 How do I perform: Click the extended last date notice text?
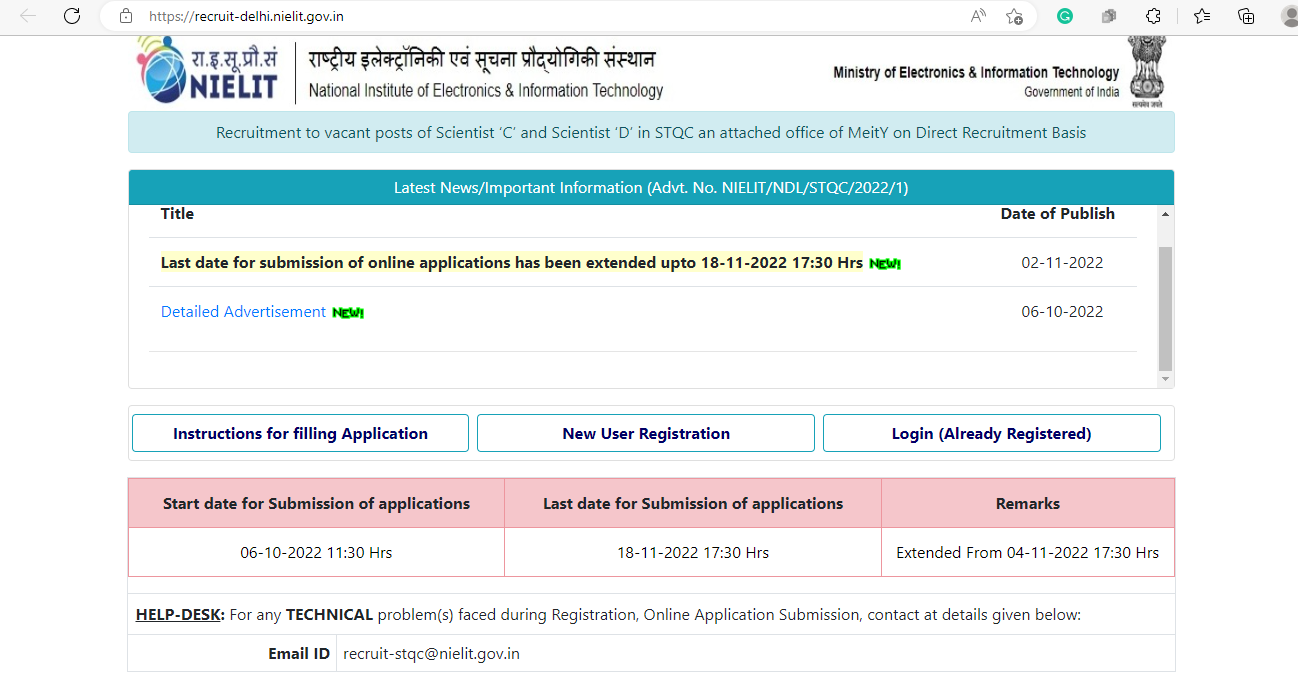point(511,263)
